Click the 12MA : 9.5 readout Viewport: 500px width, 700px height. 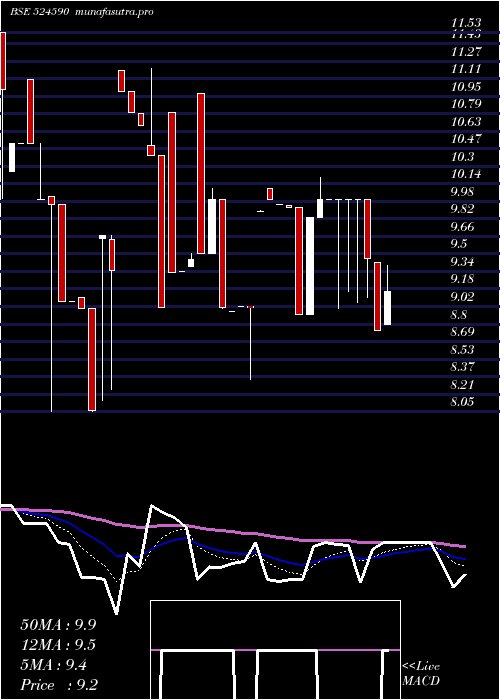58,645
